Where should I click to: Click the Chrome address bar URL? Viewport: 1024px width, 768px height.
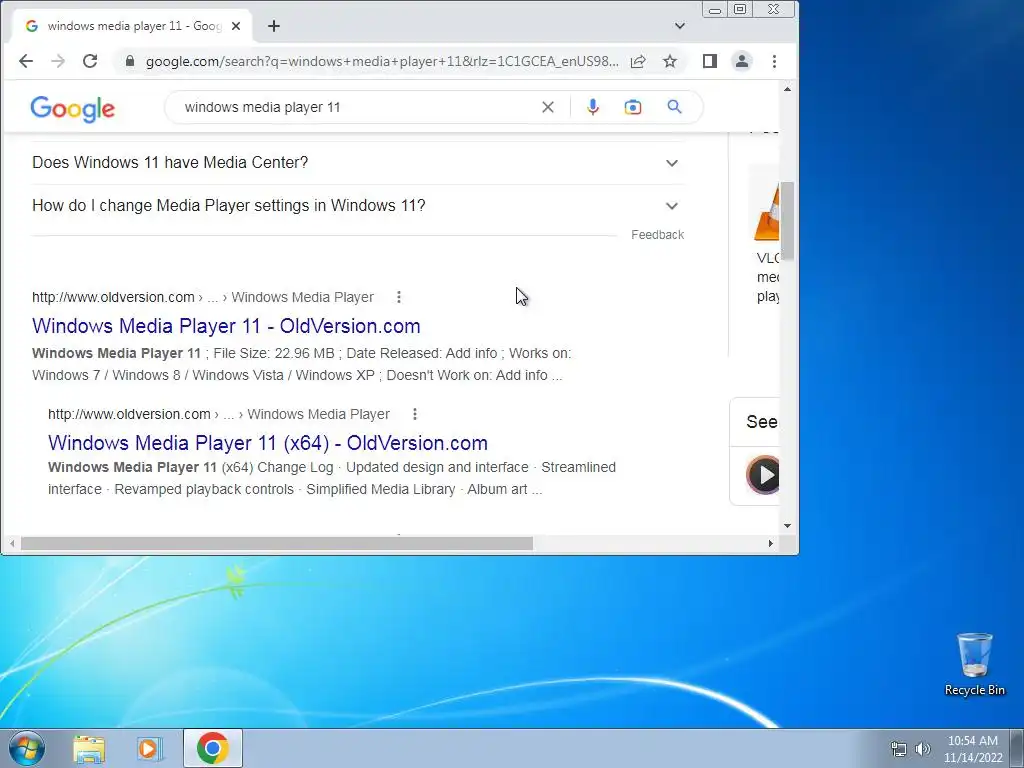[x=382, y=61]
